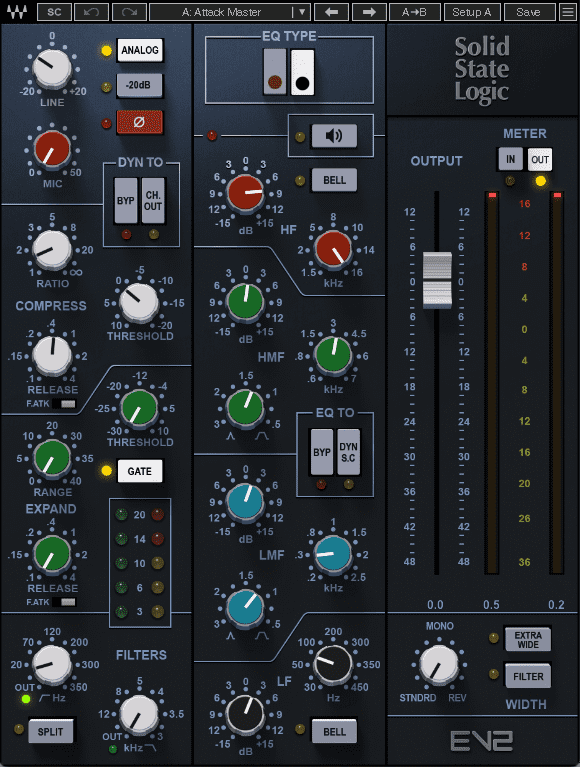This screenshot has width=580, height=767.
Task: Click the compressor RELEASE knob
Action: point(52,355)
